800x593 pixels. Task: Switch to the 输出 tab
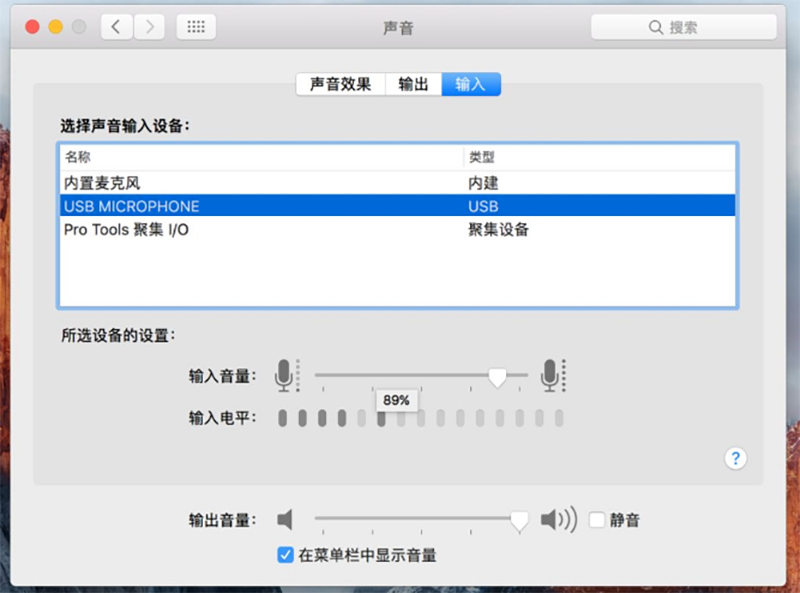click(413, 84)
